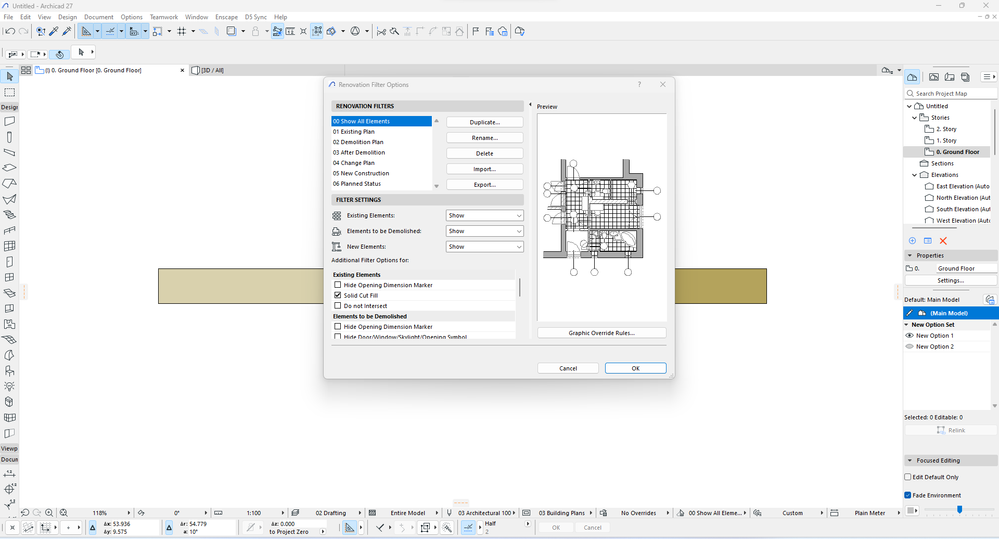Click the Undo icon

(x=8, y=31)
